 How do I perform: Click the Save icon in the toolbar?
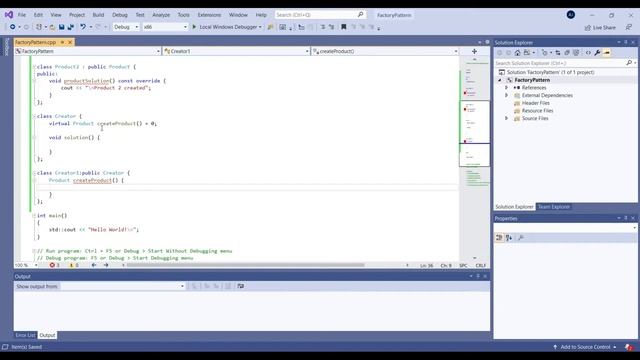61,27
